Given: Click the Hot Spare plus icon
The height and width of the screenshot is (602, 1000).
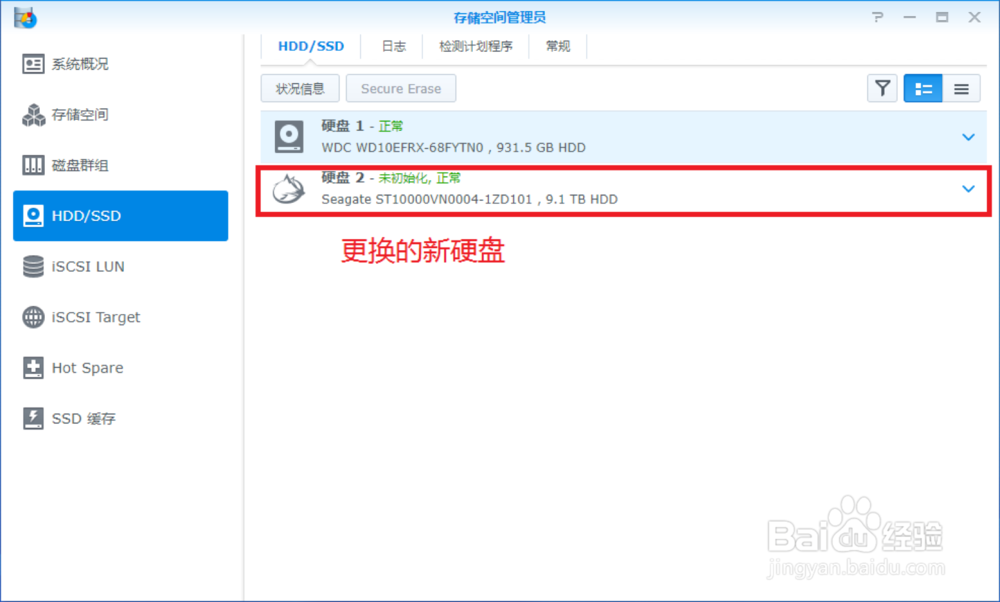Looking at the screenshot, I should click(33, 368).
